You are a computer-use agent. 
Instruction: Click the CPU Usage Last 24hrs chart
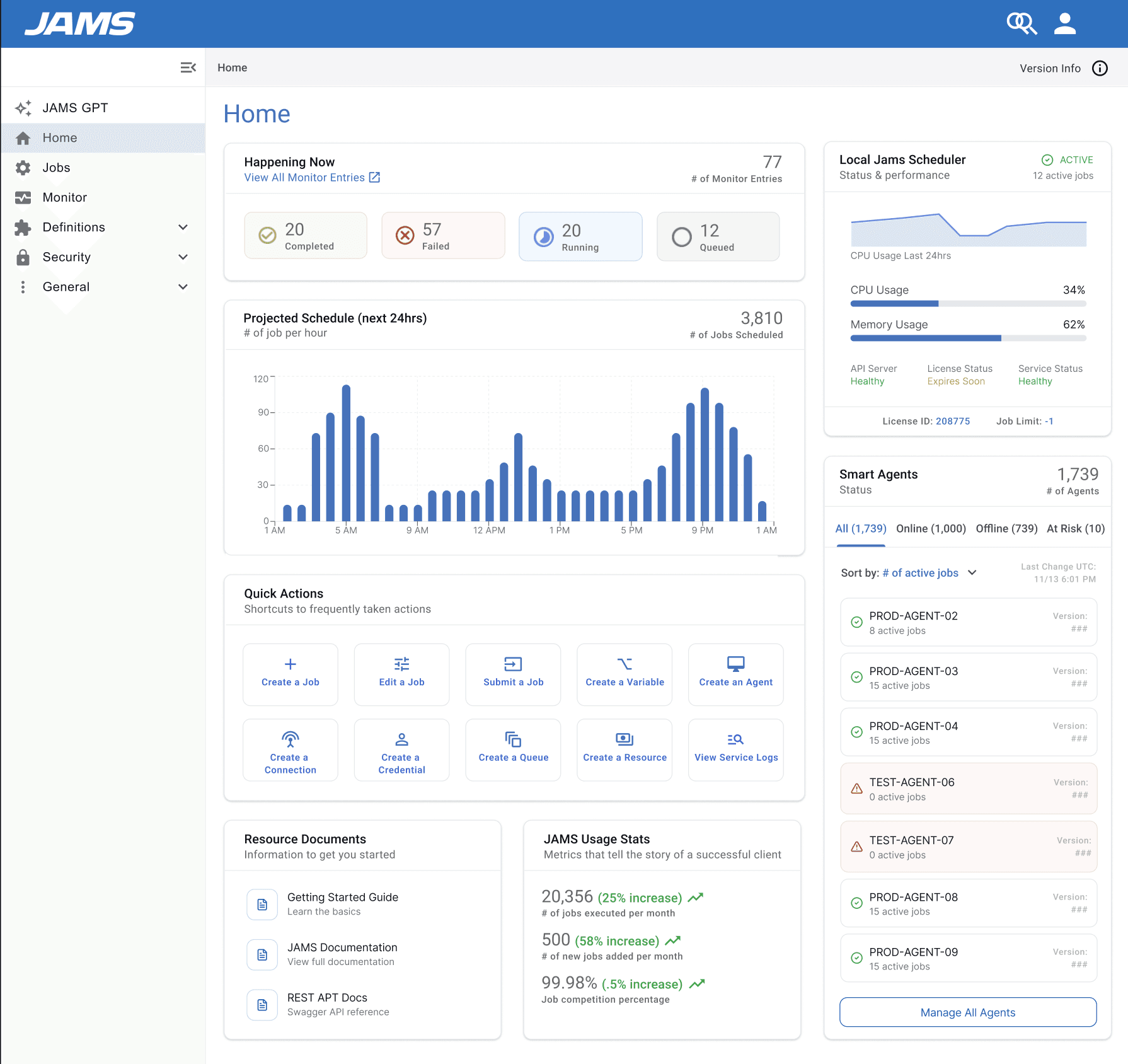click(x=969, y=230)
